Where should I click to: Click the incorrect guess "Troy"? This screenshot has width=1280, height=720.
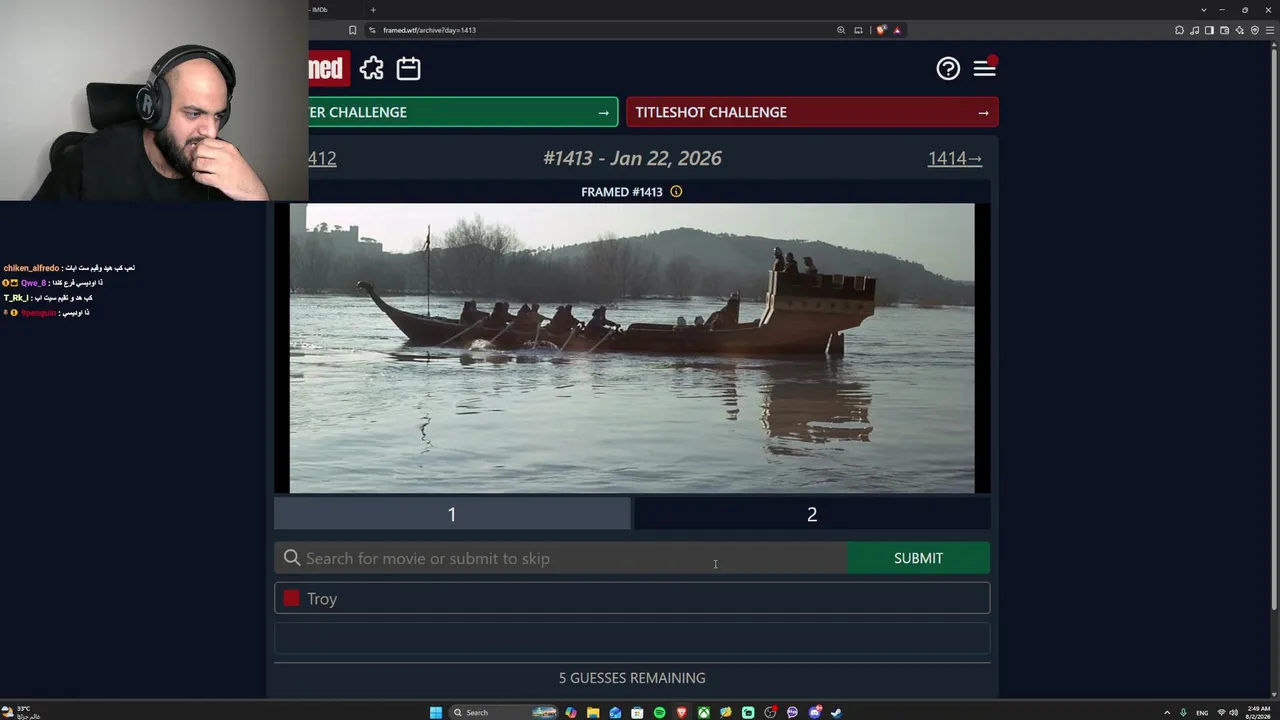[x=632, y=598]
